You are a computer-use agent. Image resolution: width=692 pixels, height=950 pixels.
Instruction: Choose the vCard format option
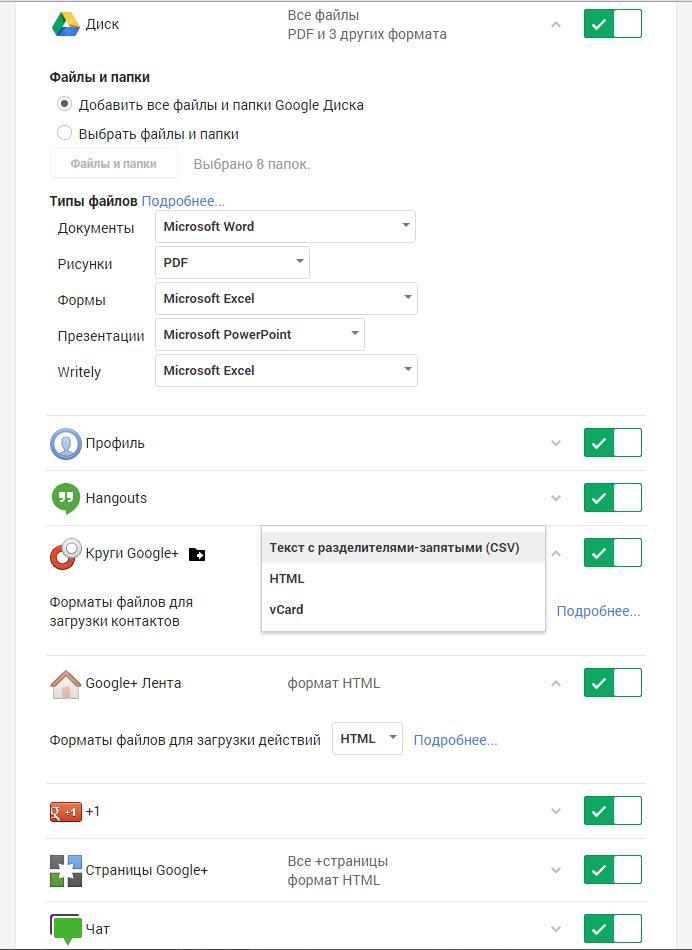pos(403,610)
